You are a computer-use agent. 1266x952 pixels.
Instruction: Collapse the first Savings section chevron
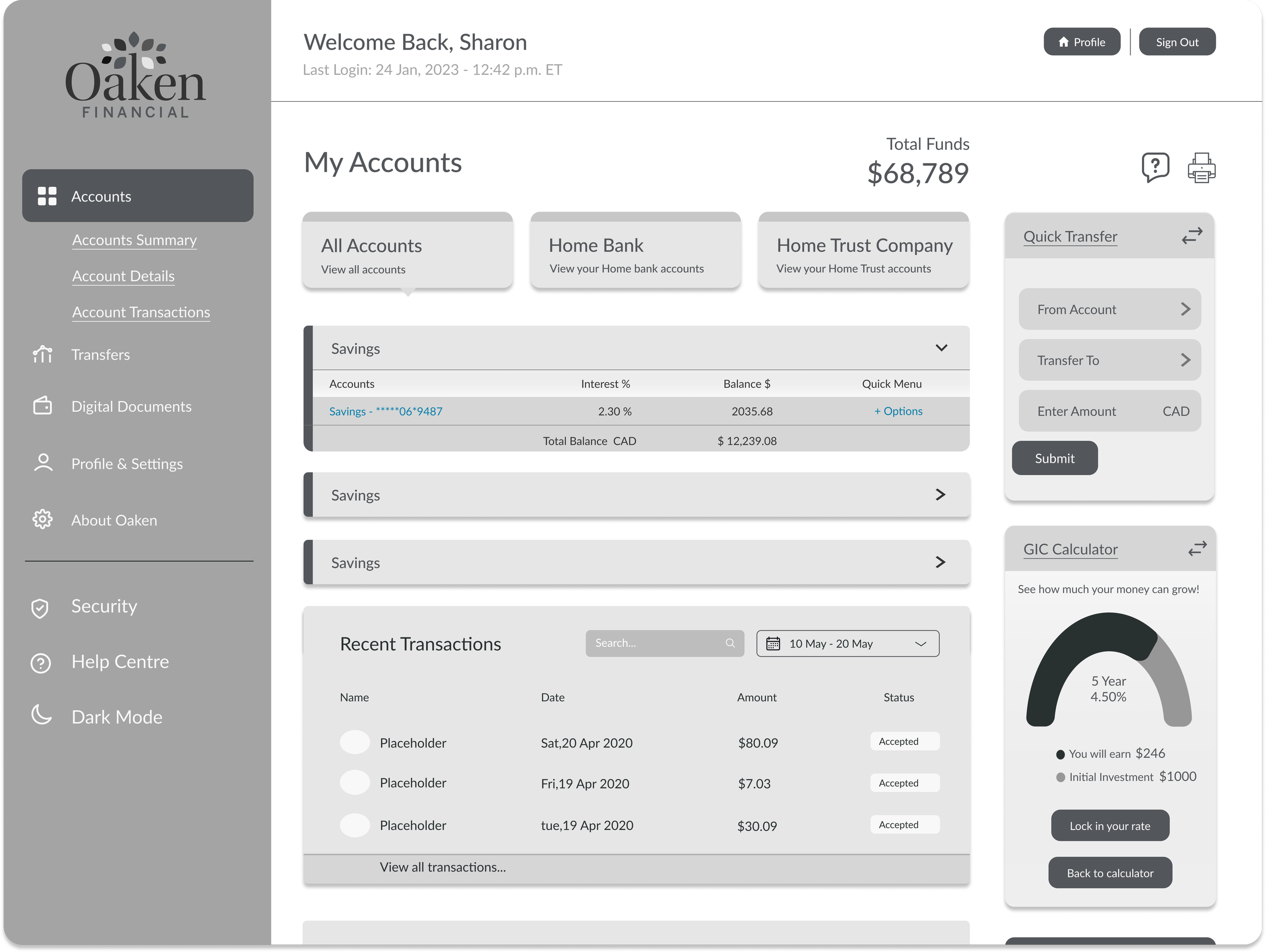941,348
